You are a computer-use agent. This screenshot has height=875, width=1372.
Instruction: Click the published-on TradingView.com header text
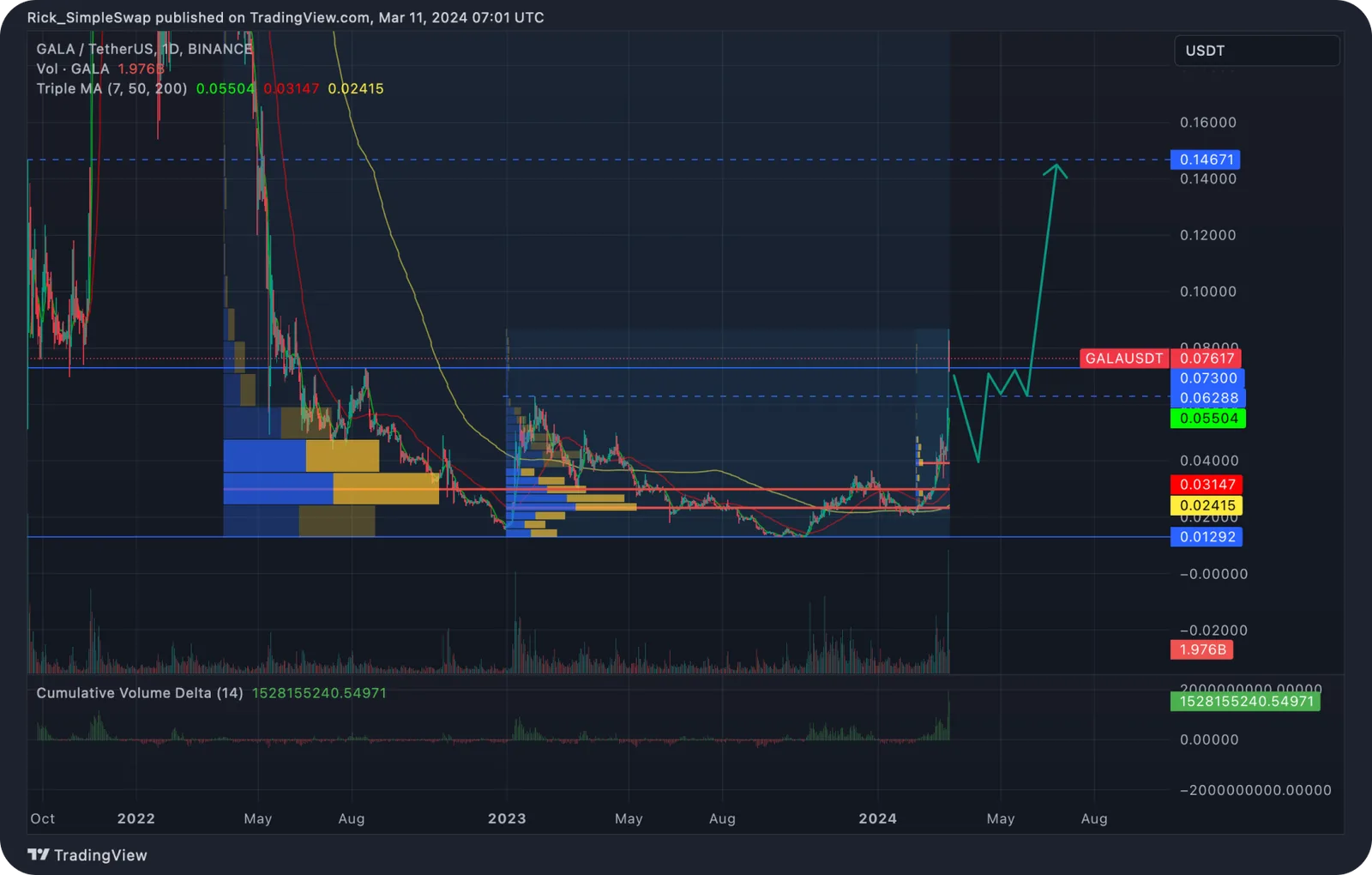pyautogui.click(x=286, y=17)
